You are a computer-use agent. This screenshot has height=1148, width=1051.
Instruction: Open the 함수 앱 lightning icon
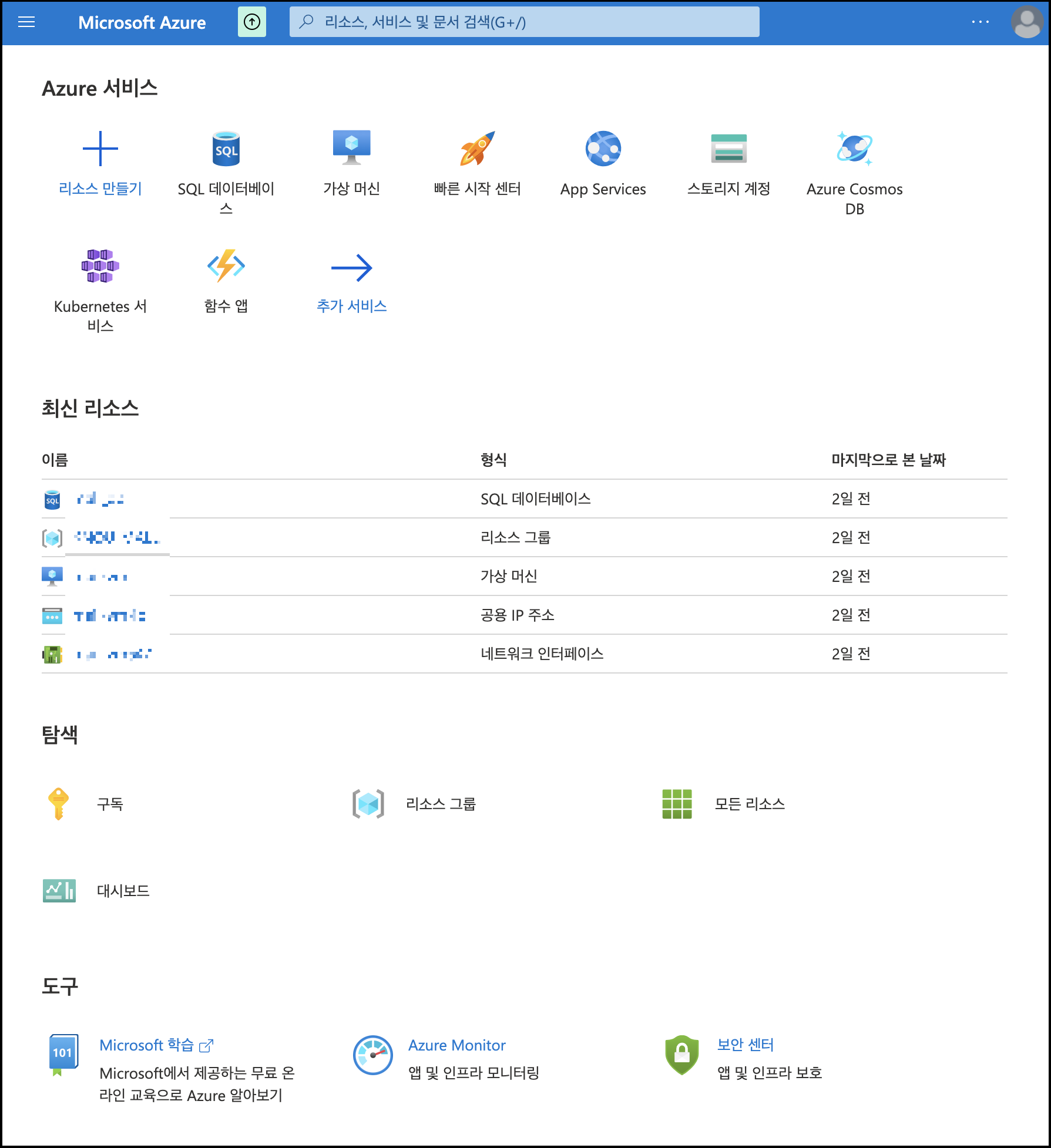click(x=226, y=266)
